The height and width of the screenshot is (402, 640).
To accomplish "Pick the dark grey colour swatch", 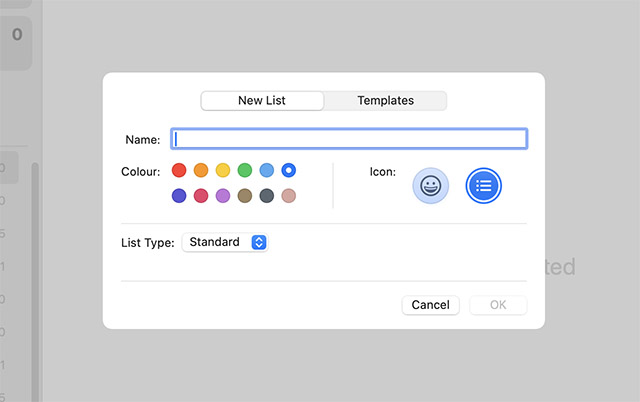I will (x=267, y=196).
